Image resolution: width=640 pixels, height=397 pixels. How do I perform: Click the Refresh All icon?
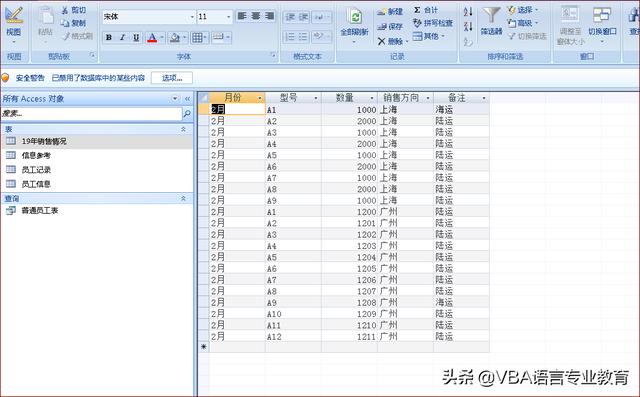tap(355, 17)
